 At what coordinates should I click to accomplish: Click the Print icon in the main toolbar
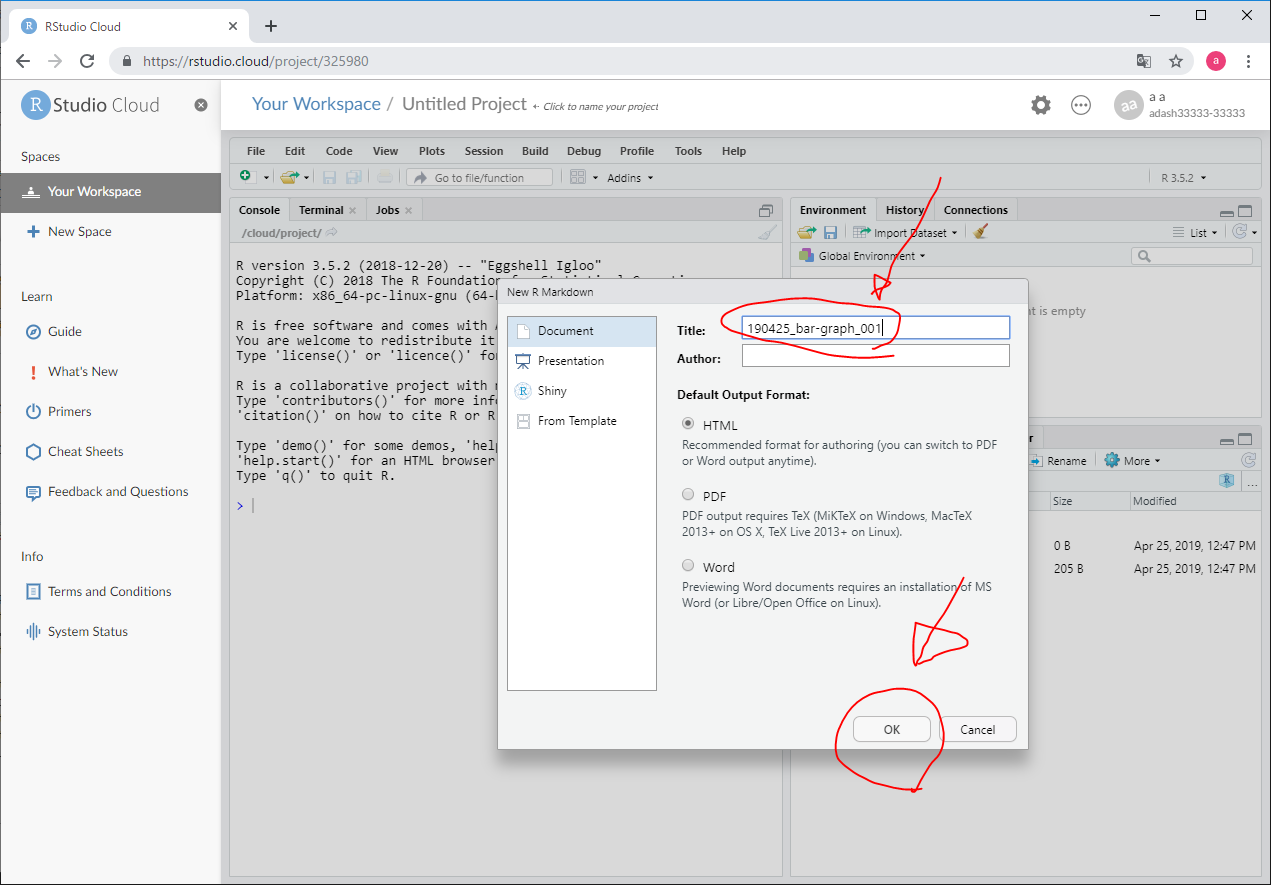click(385, 177)
